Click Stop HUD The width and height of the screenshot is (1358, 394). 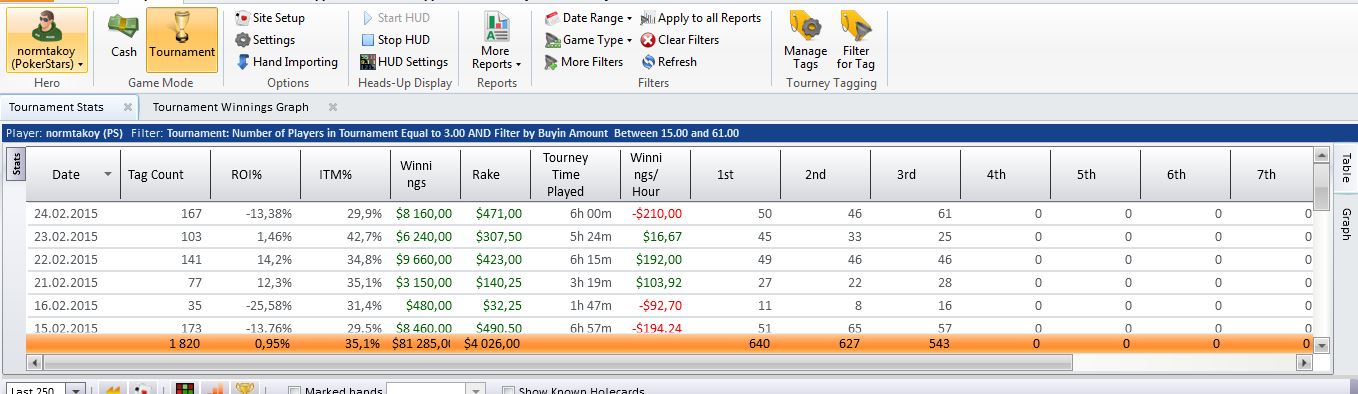coord(395,40)
